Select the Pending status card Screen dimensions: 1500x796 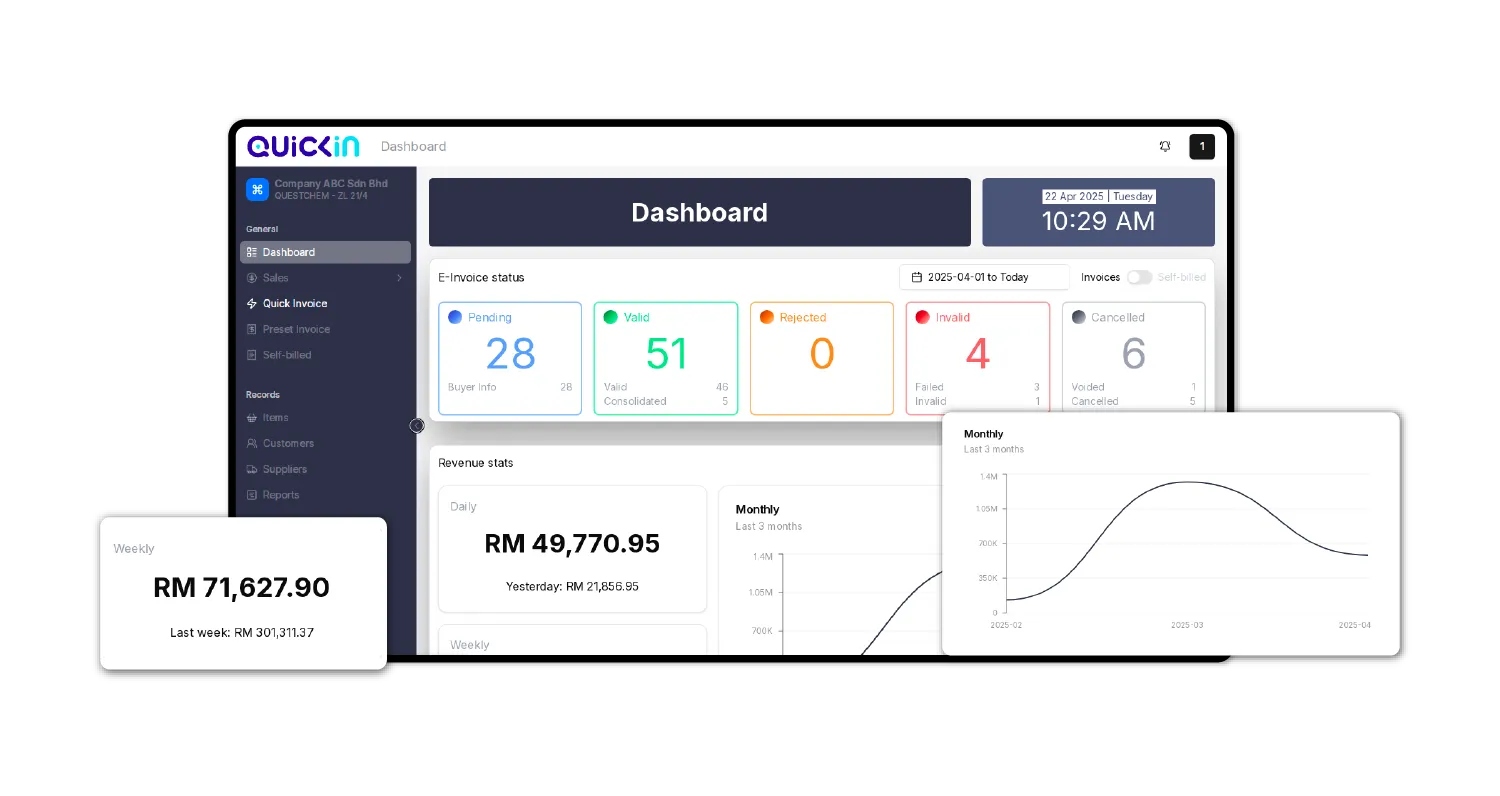click(510, 358)
